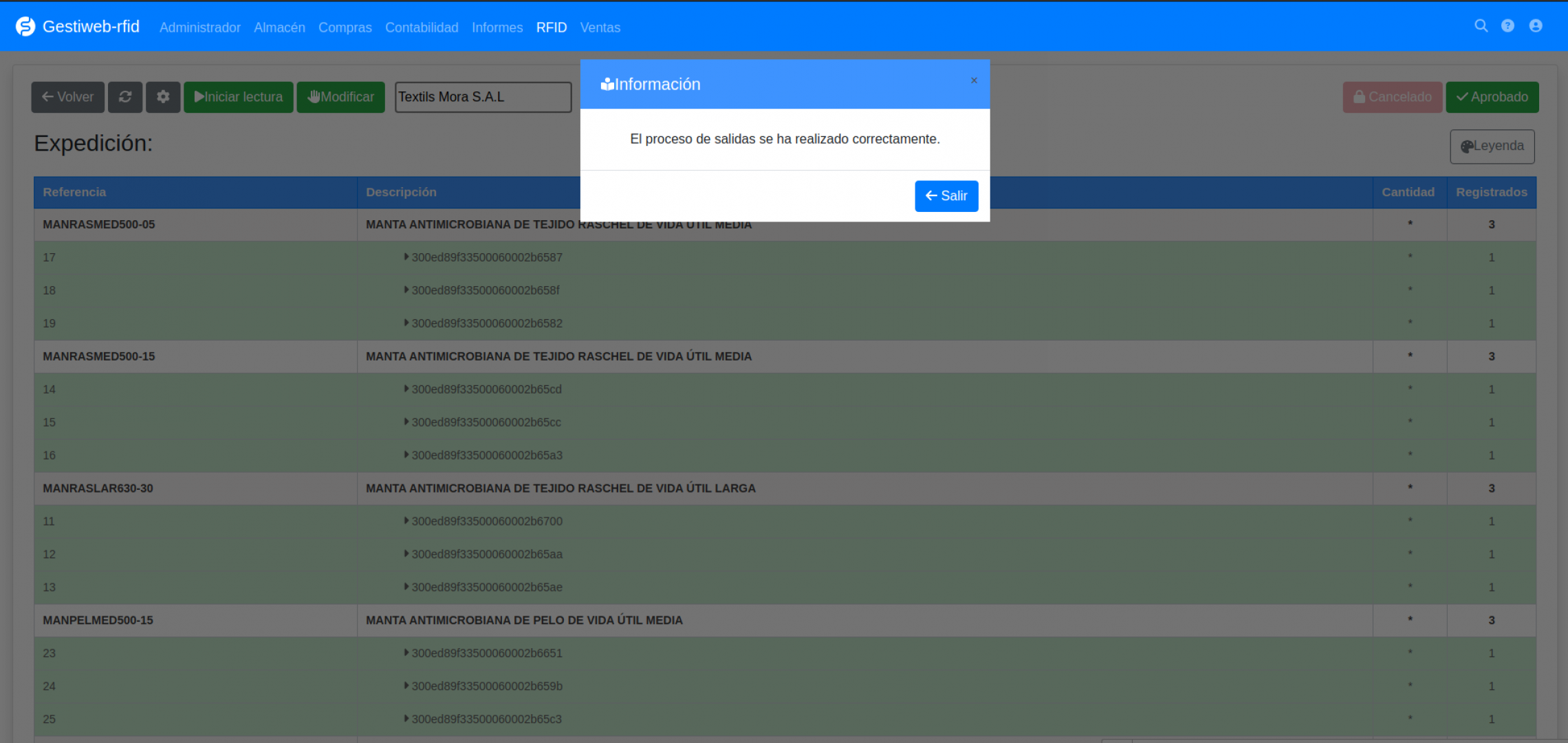This screenshot has width=1568, height=743.
Task: Expand tag row 300ed89f33500060002b65cd
Action: click(x=406, y=389)
